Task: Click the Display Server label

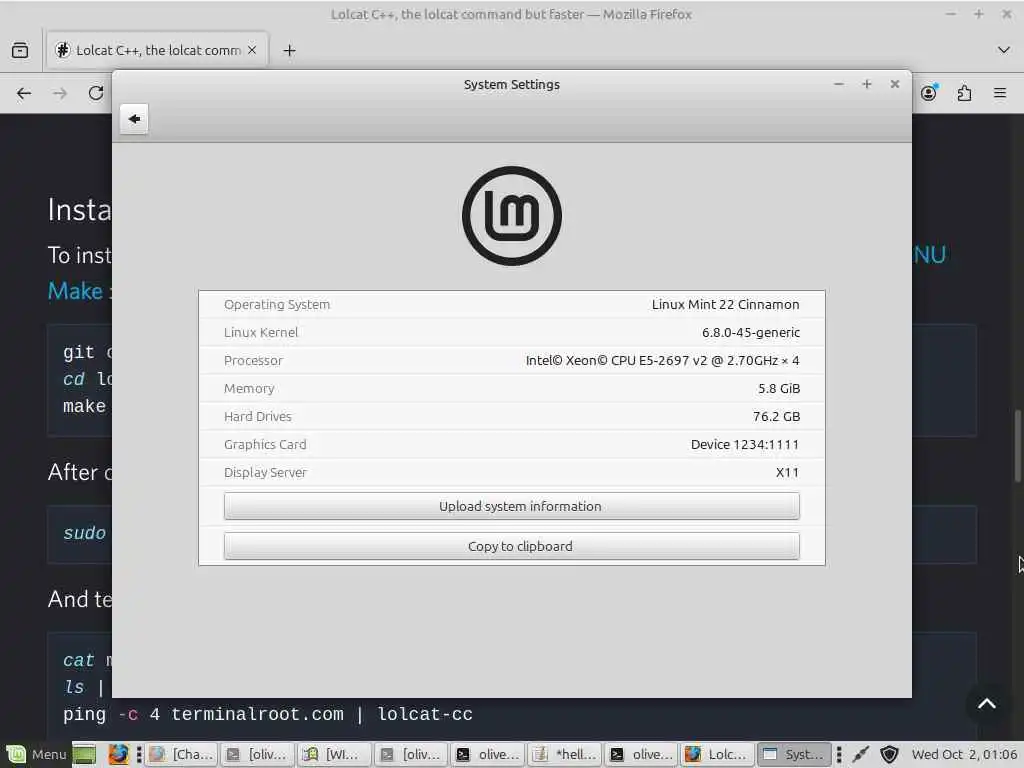Action: (265, 473)
